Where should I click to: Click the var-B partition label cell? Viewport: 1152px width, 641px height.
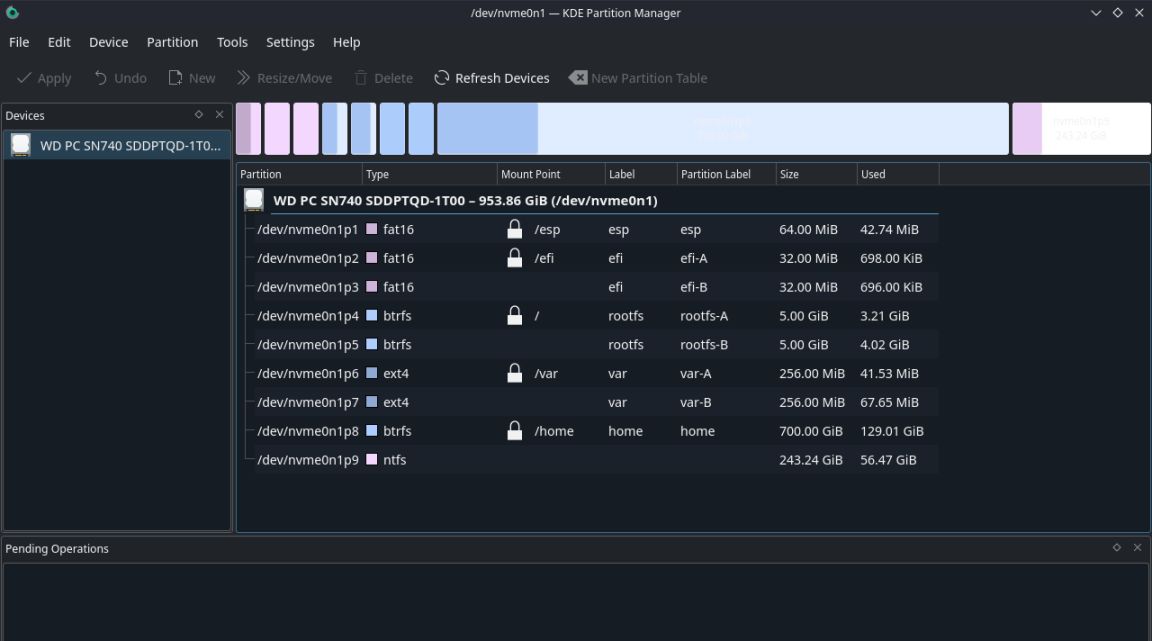point(696,402)
